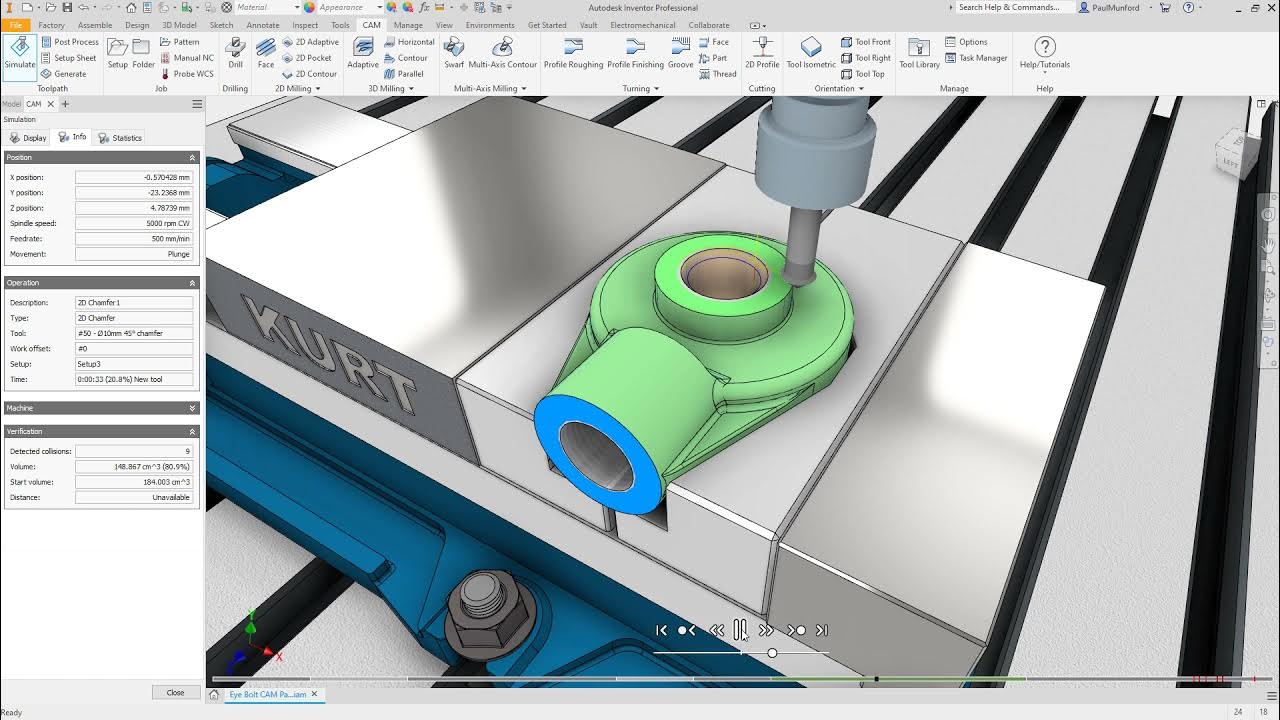Viewport: 1280px width, 720px height.
Task: Jump to simulation end
Action: coord(822,630)
